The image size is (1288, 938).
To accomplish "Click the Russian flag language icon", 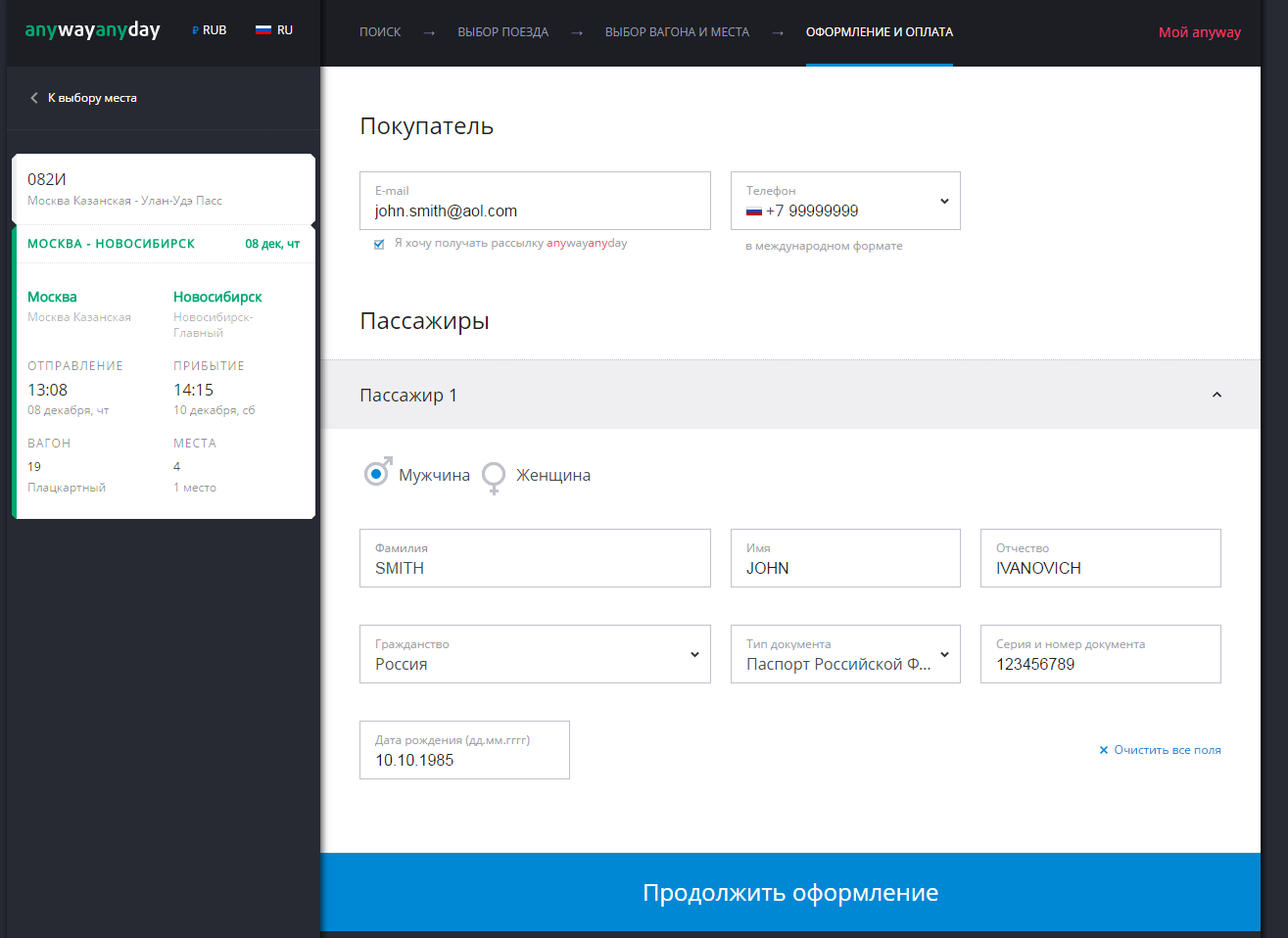I will point(263,30).
